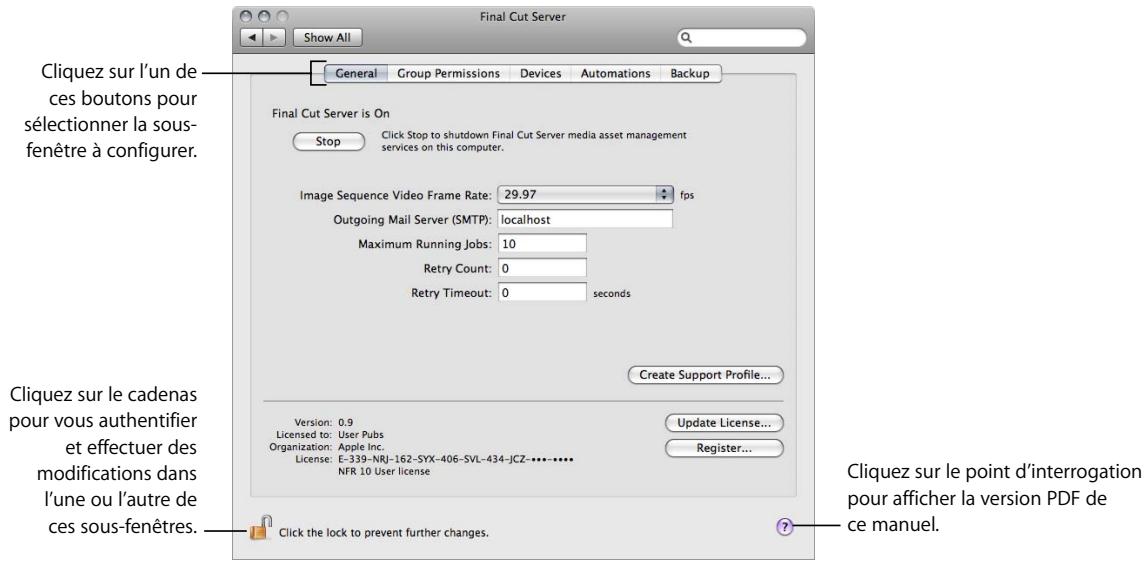Screen dimensions: 1148x562
Task: Click the license key text starting E-339
Action: 455,460
